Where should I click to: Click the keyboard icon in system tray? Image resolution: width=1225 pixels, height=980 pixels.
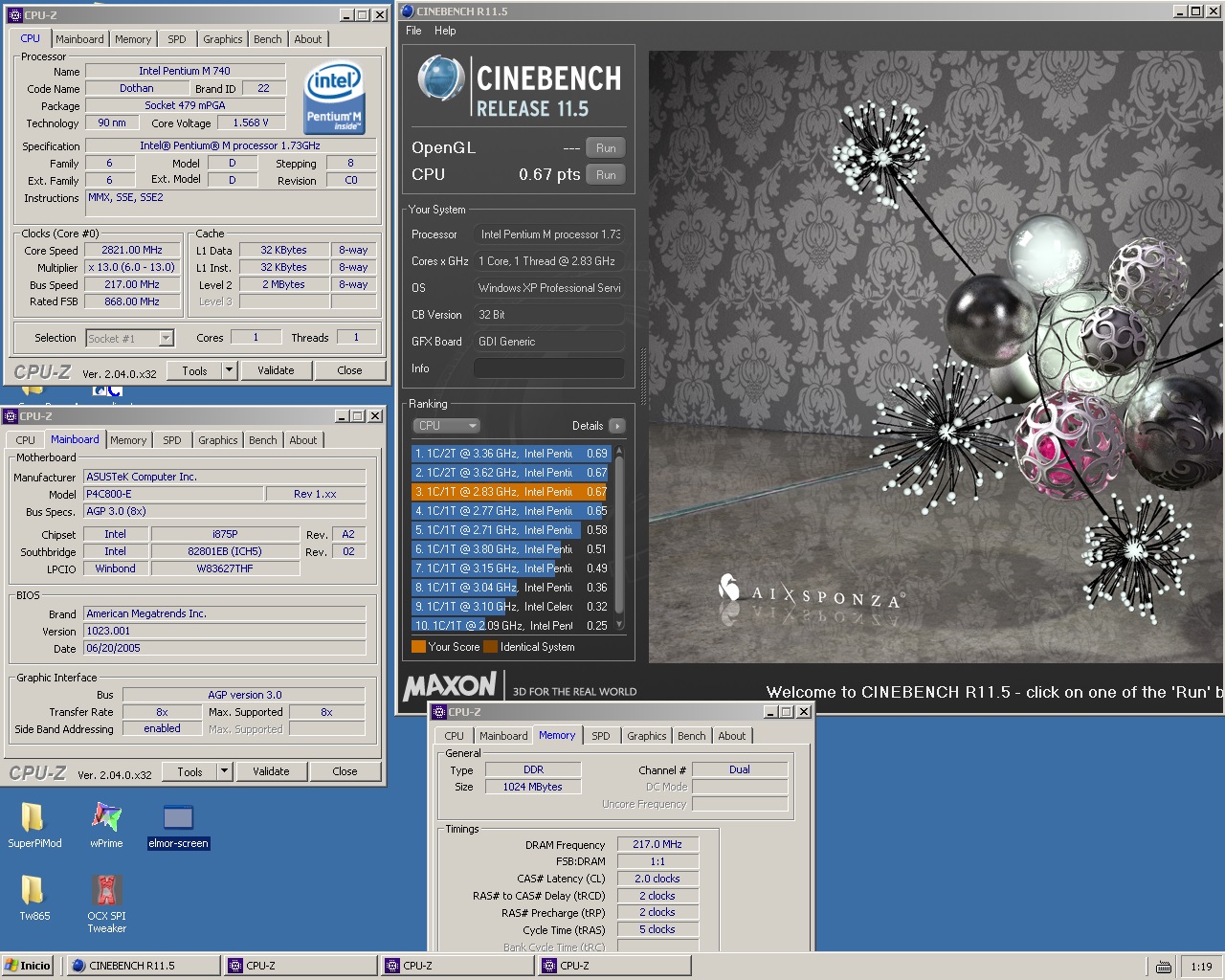point(1163,967)
